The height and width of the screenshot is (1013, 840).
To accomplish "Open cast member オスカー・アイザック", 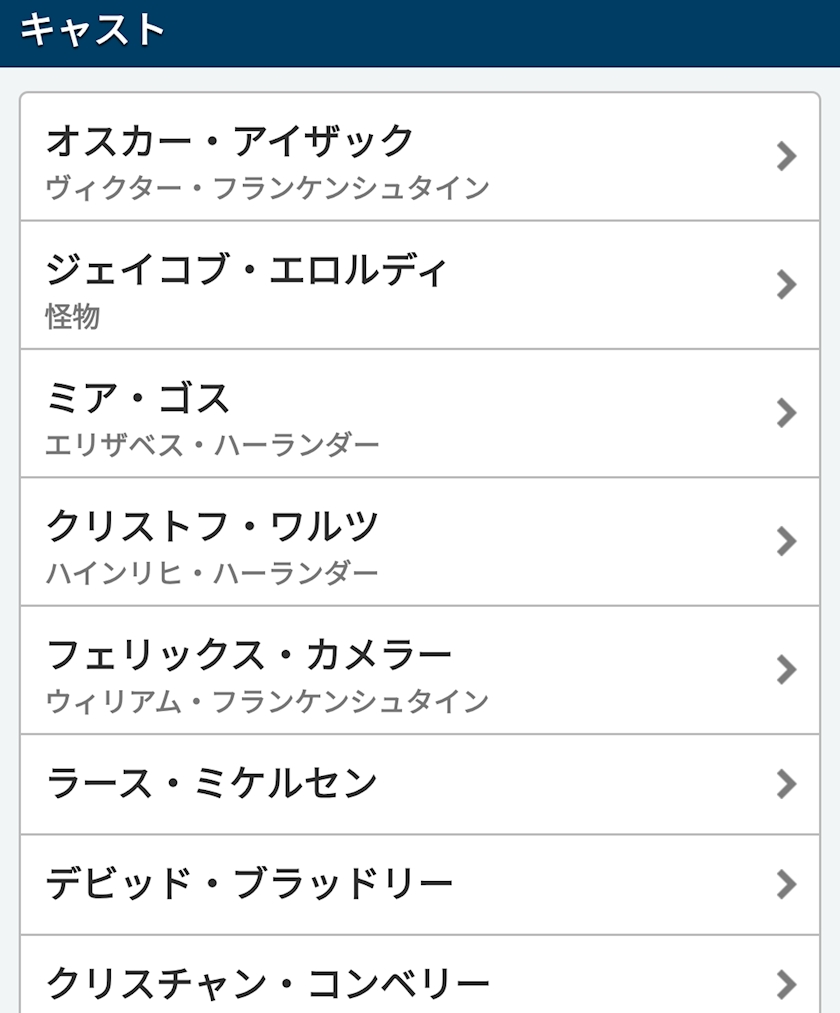I will coord(230,141).
